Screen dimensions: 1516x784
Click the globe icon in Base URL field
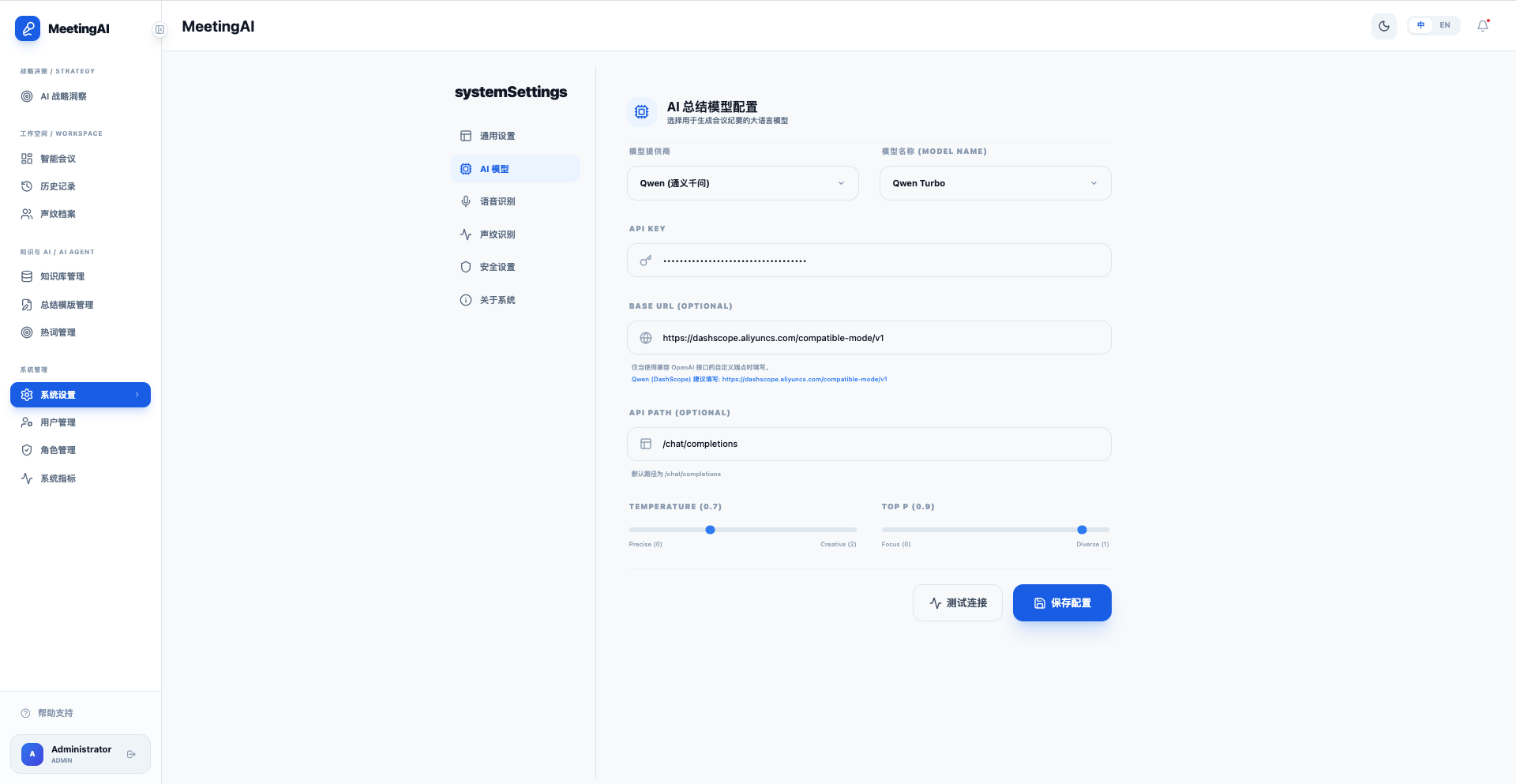click(646, 338)
